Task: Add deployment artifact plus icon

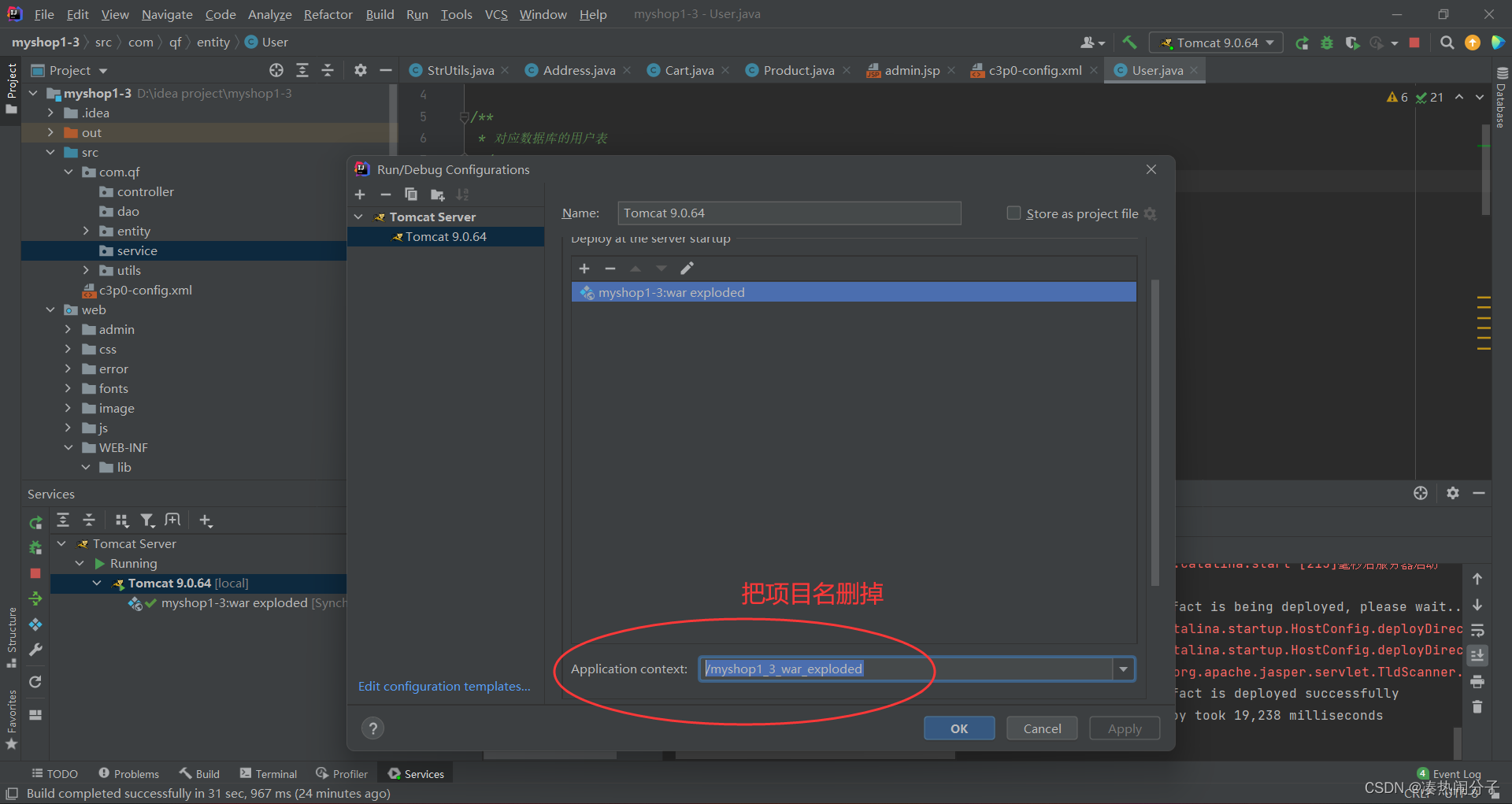Action: pos(584,269)
